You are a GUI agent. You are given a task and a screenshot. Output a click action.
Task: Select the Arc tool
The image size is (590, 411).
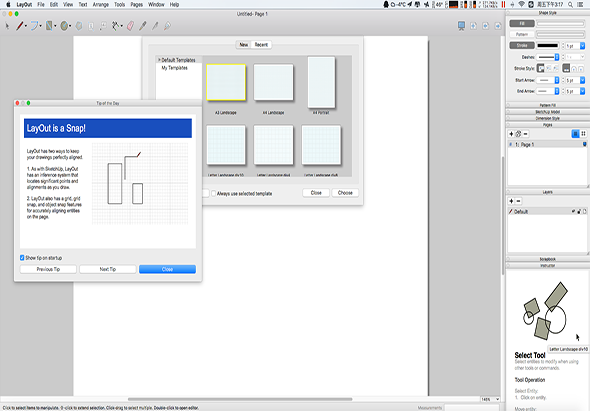point(34,26)
